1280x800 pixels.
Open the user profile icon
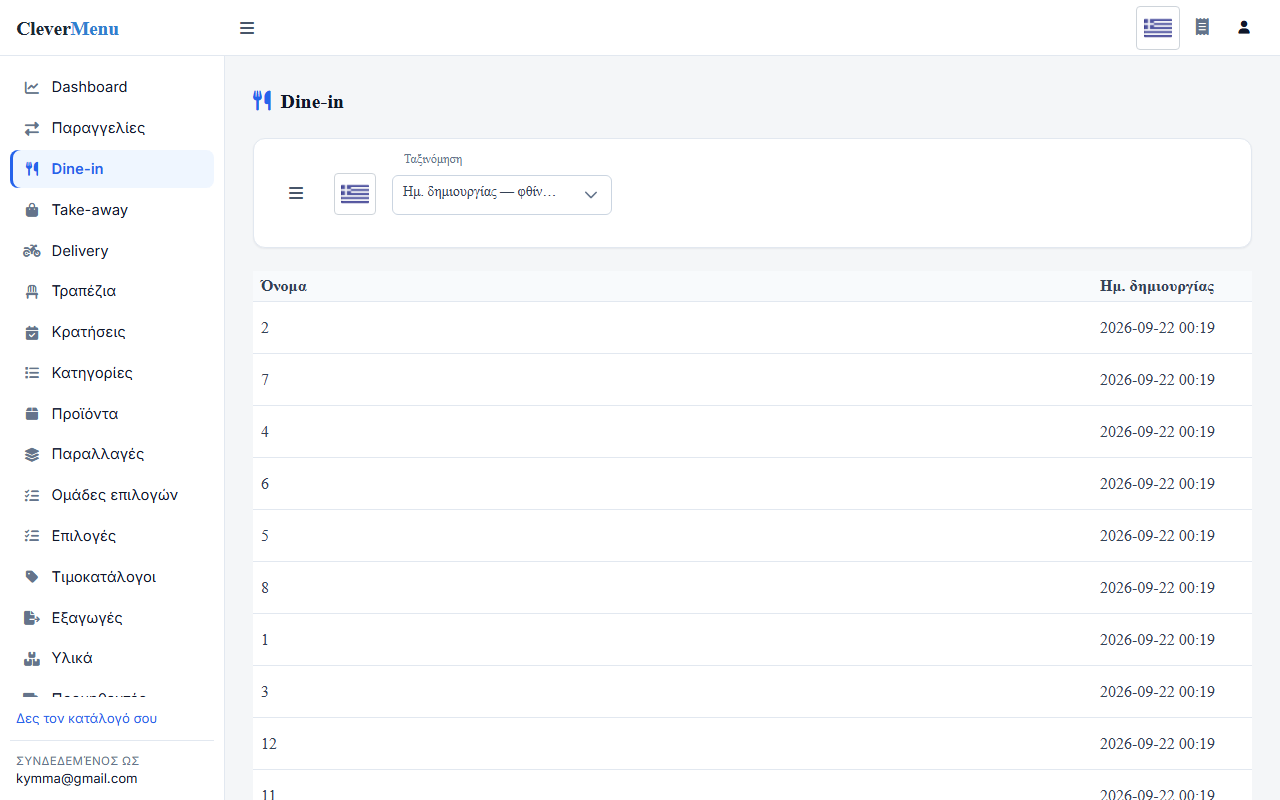pyautogui.click(x=1244, y=27)
